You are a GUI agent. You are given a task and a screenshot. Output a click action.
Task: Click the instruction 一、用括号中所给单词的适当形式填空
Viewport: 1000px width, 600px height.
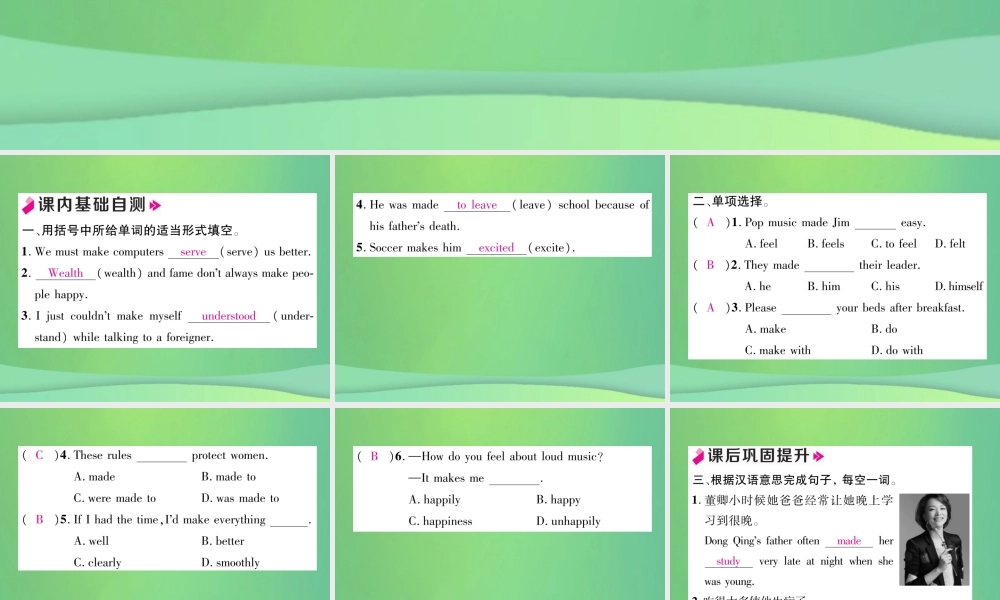pyautogui.click(x=131, y=231)
